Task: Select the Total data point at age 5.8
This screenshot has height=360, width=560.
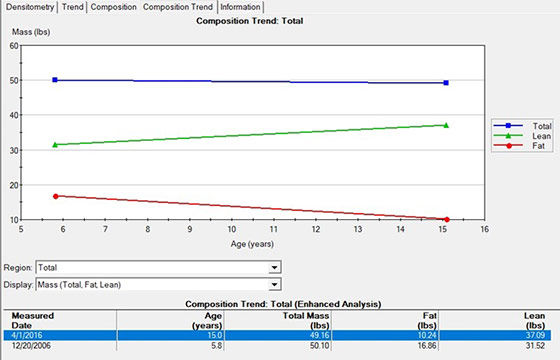Action: [55, 80]
